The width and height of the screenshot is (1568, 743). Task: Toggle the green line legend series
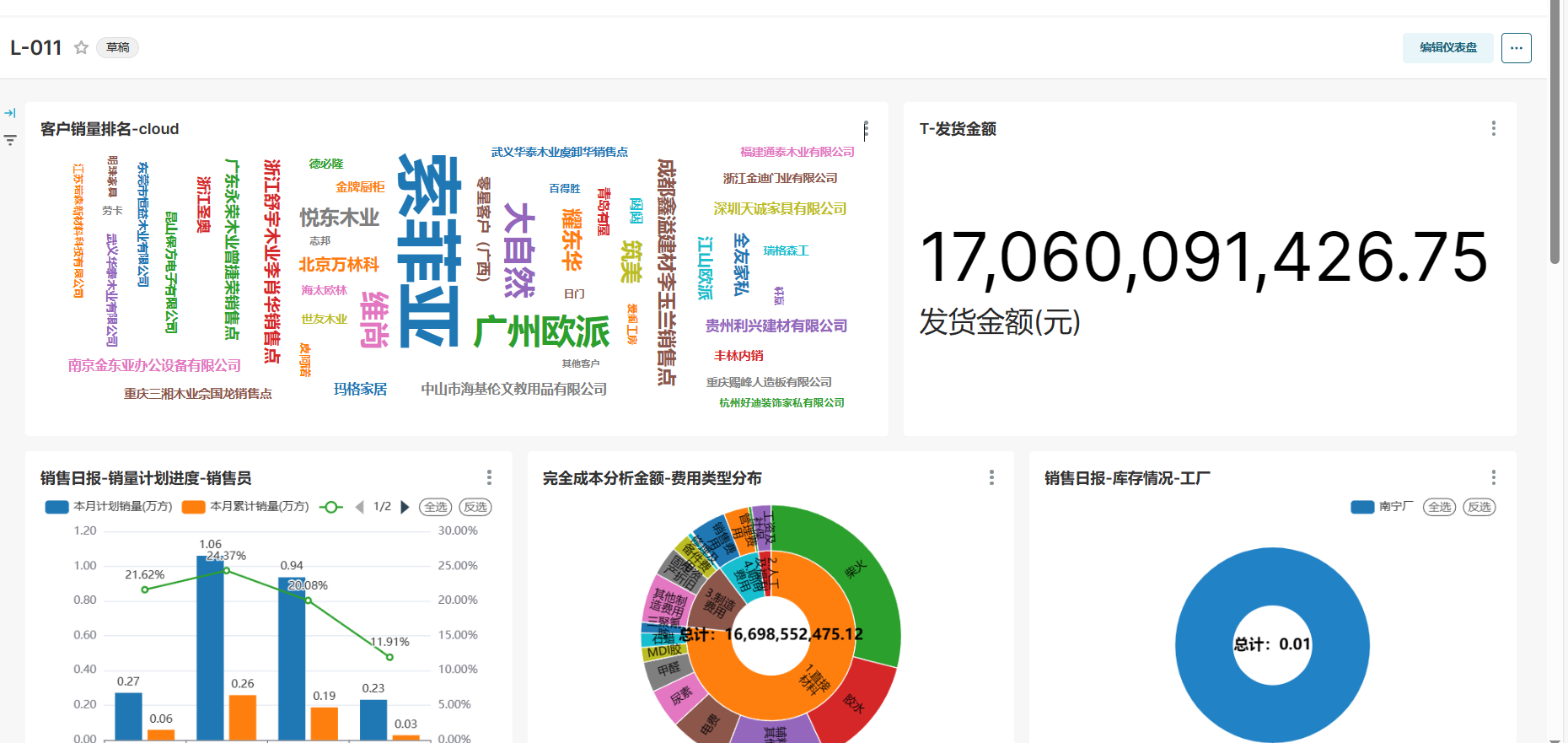pyautogui.click(x=331, y=507)
